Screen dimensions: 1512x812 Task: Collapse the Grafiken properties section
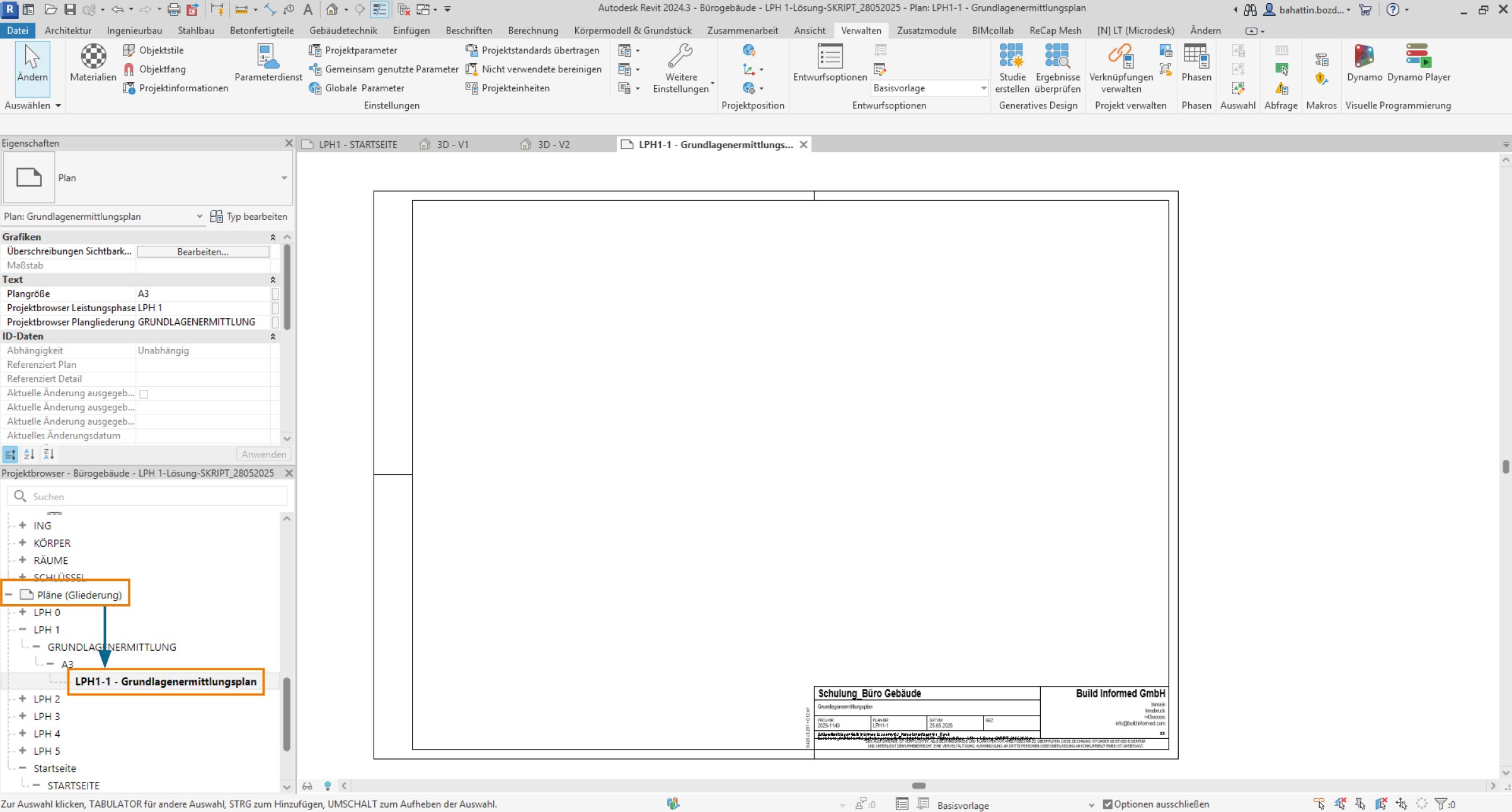coord(273,237)
